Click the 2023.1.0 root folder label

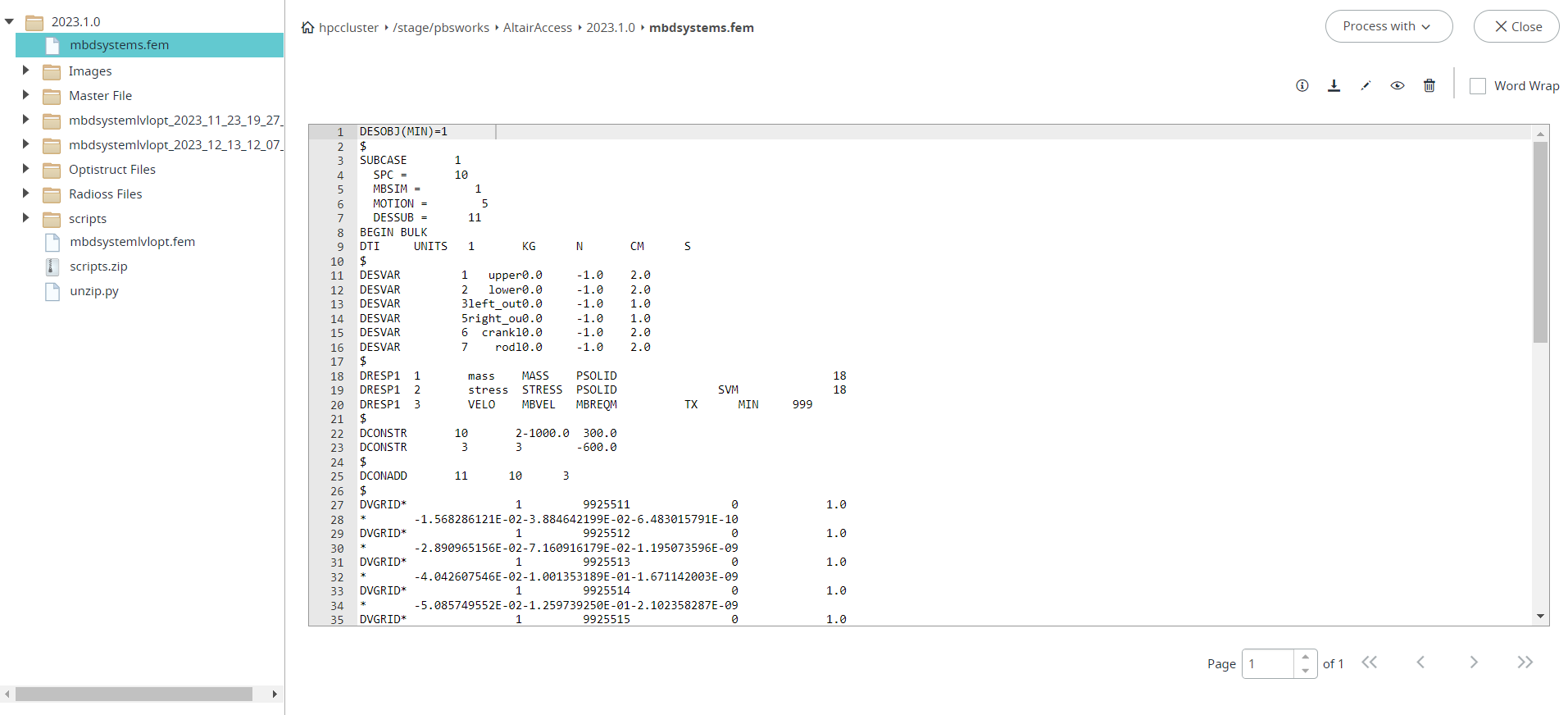[75, 22]
